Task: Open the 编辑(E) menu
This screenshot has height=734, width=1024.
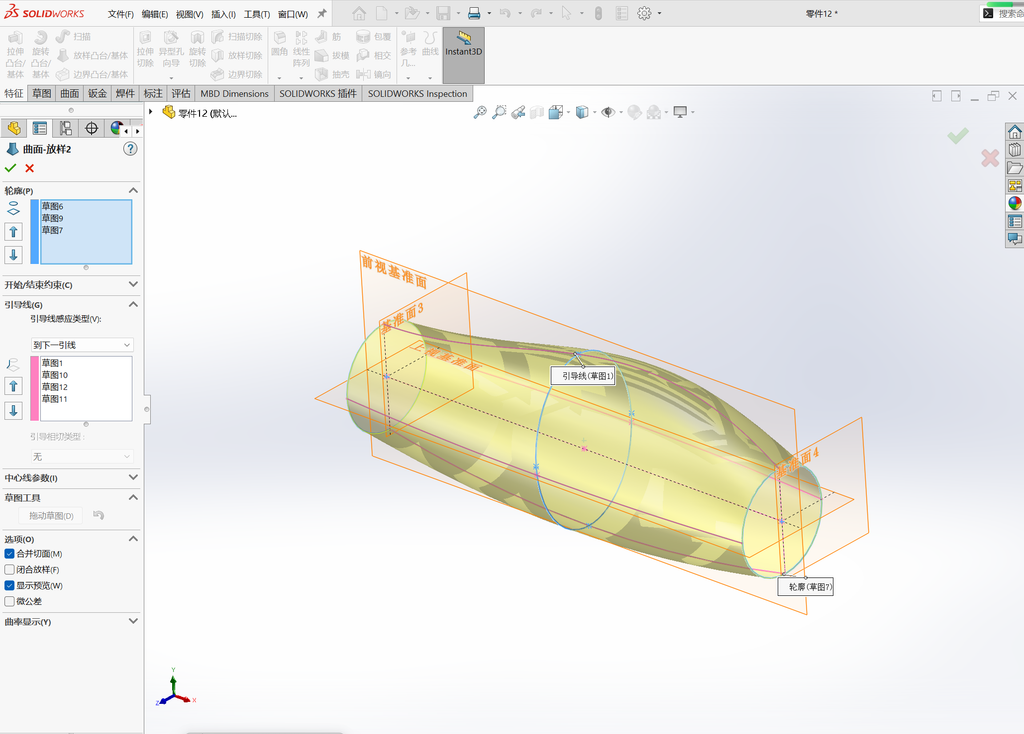Action: (x=155, y=14)
